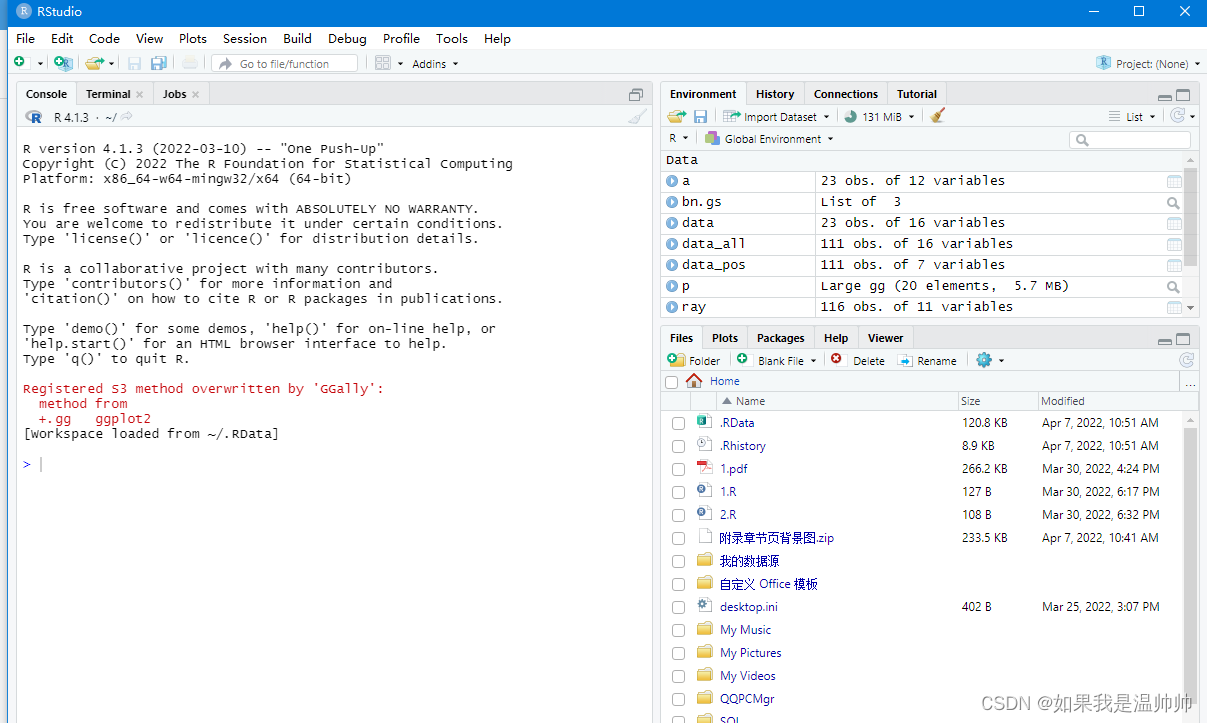Close the Jobs tab
This screenshot has height=723, width=1207.
coord(196,95)
